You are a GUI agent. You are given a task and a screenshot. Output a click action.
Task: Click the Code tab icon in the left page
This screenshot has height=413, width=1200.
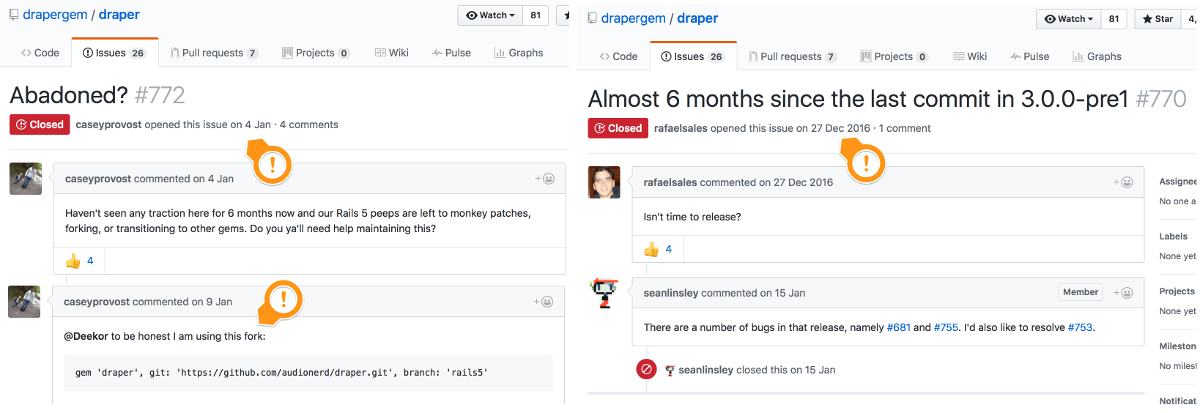point(25,53)
